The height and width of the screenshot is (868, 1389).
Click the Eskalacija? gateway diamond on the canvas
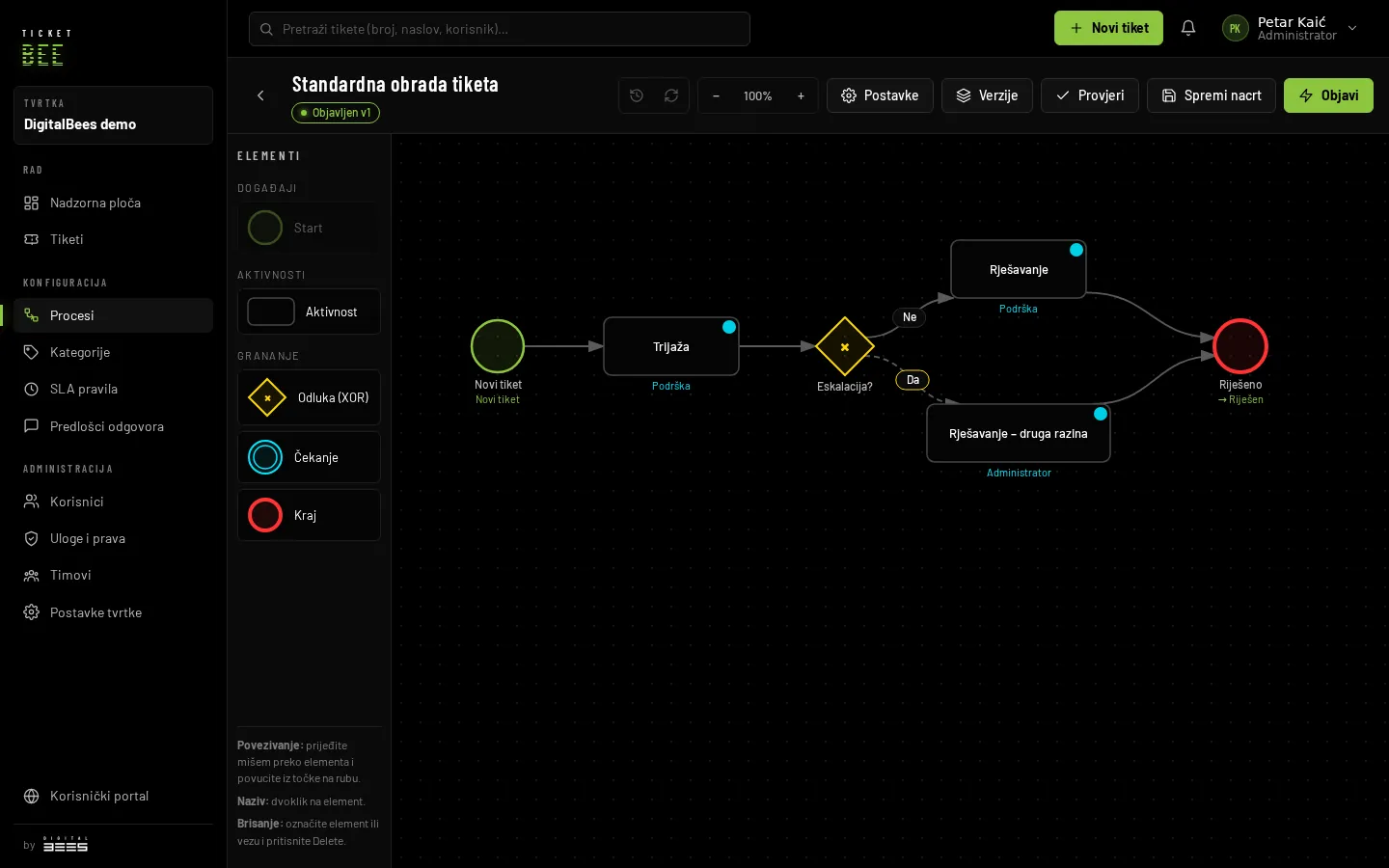(x=845, y=346)
